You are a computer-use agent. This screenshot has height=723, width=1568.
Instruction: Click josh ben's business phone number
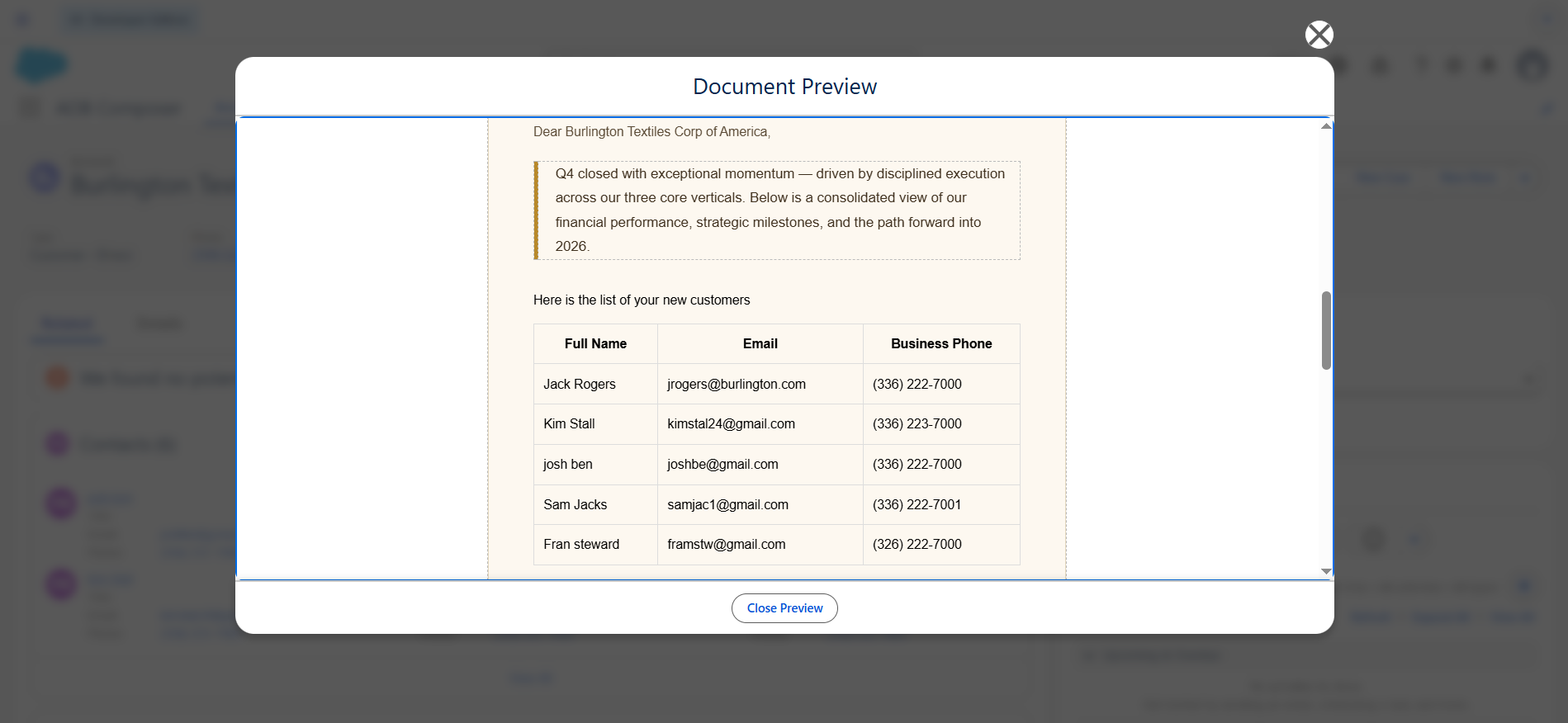pyautogui.click(x=917, y=465)
